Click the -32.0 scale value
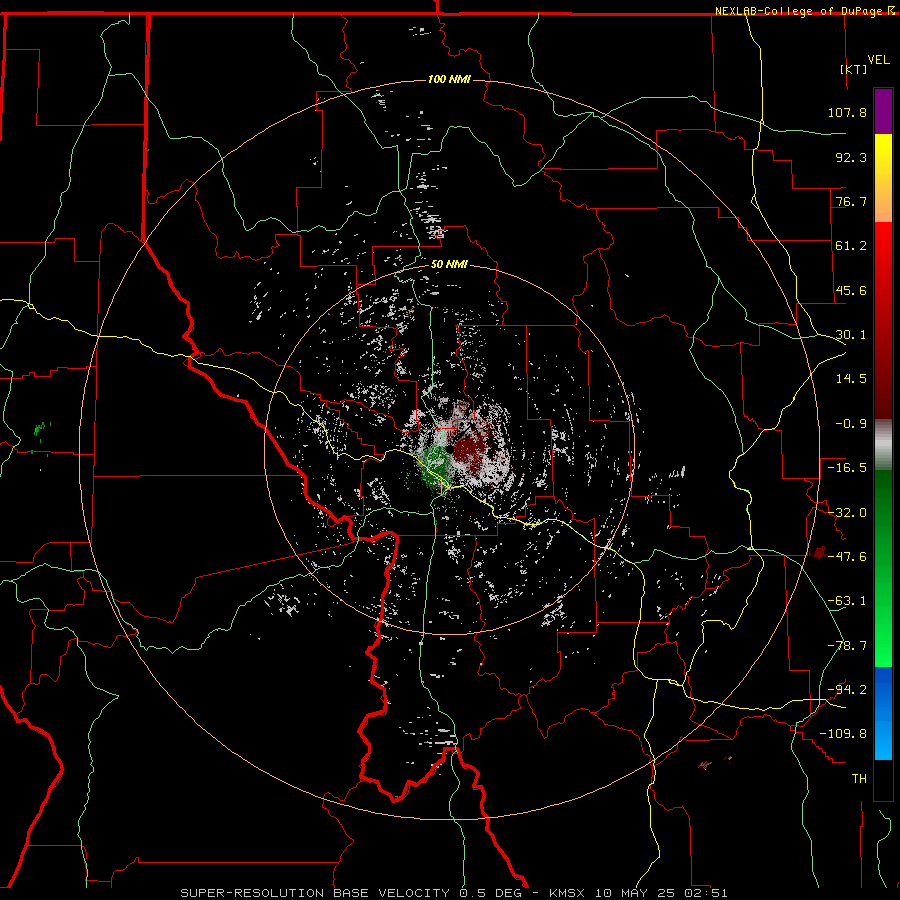Image resolution: width=900 pixels, height=900 pixels. point(847,513)
